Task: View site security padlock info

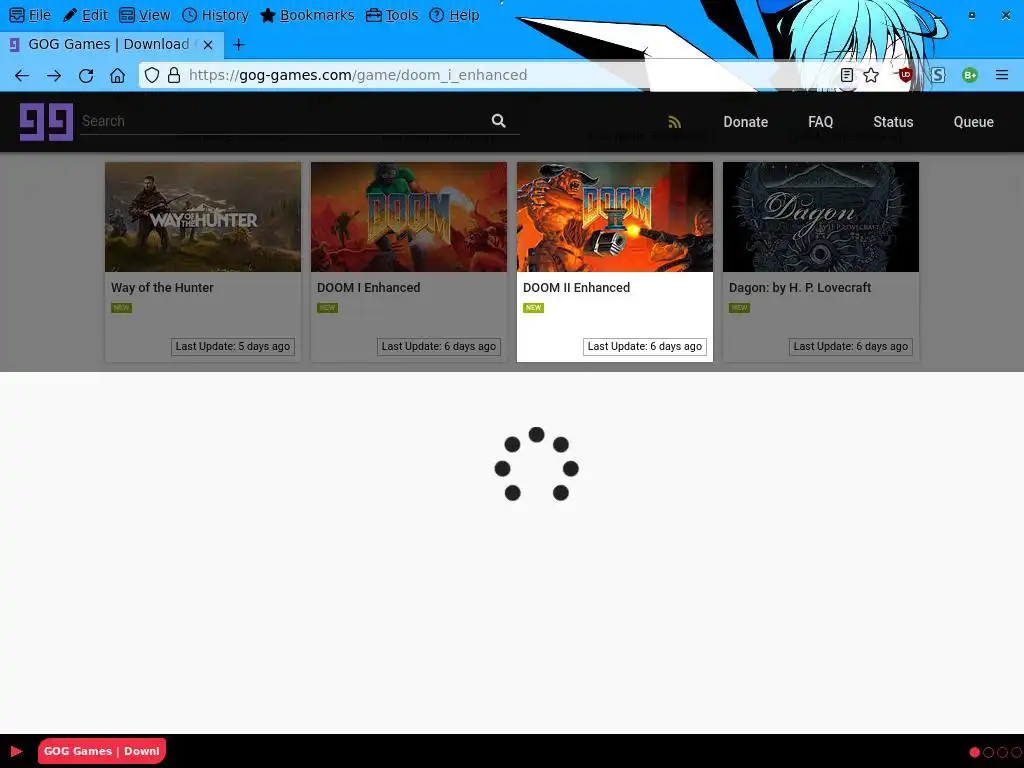Action: (x=174, y=75)
